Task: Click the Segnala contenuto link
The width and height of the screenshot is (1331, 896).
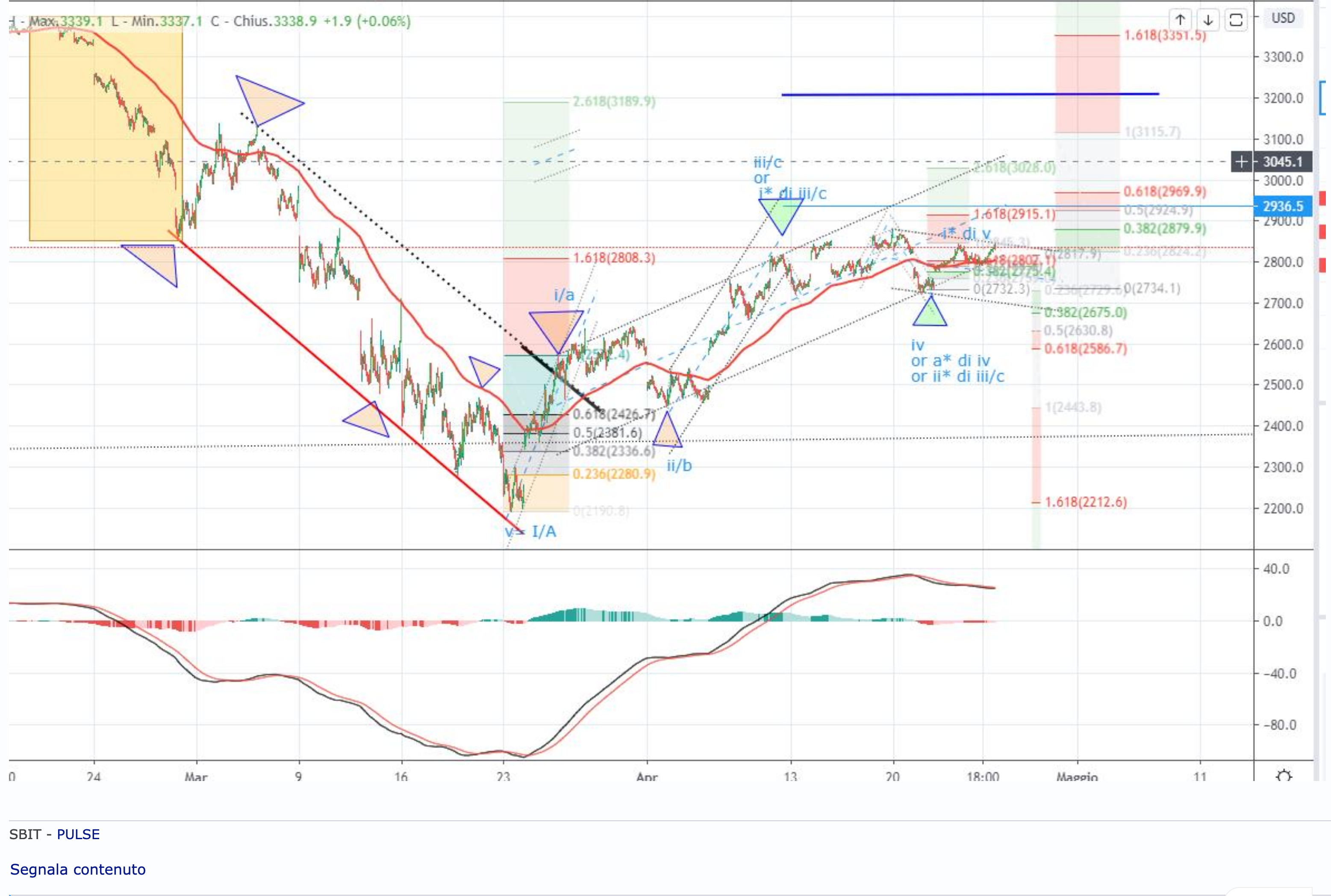Action: (78, 869)
